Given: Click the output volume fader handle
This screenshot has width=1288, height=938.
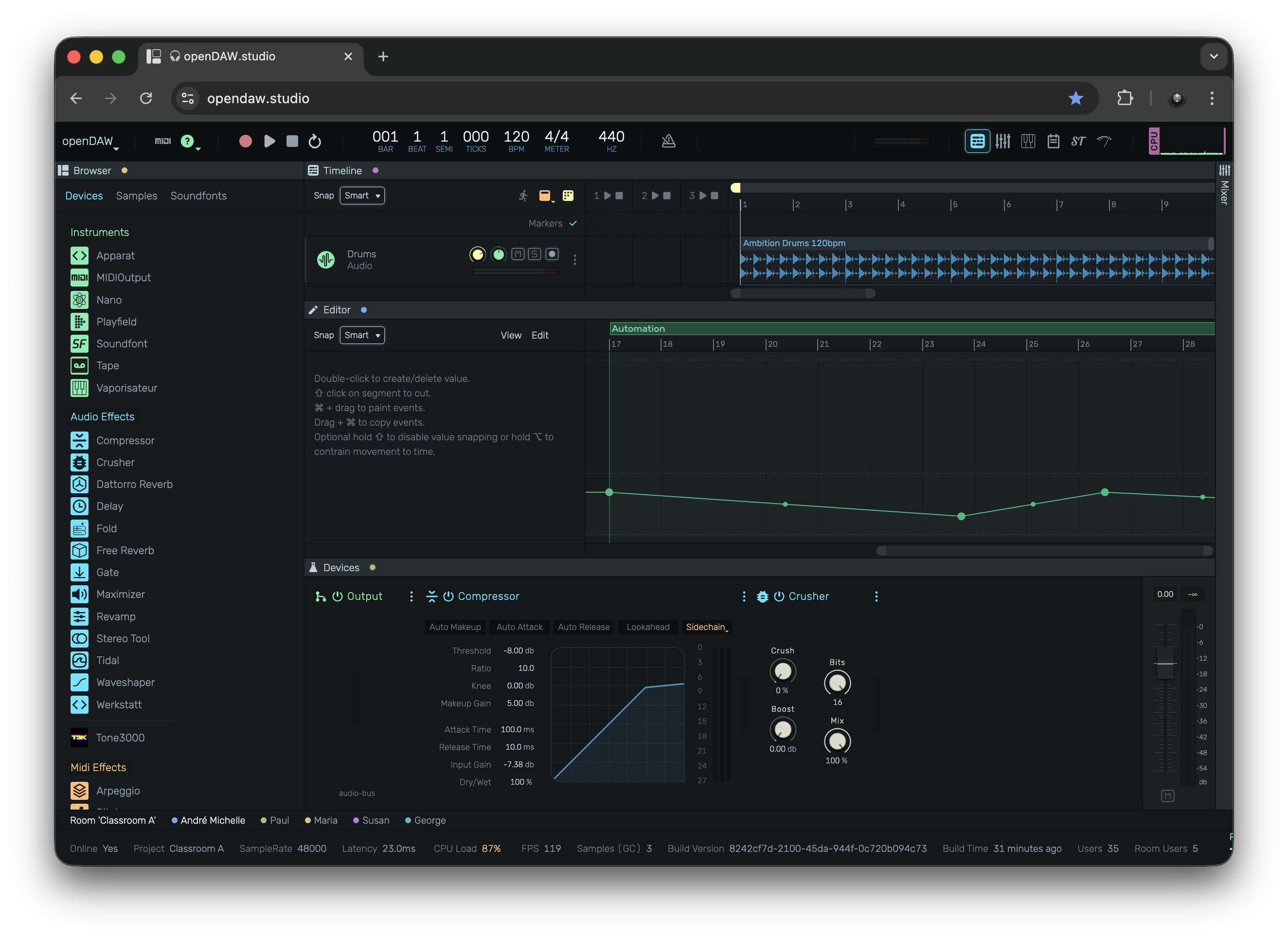Looking at the screenshot, I should (x=1165, y=664).
